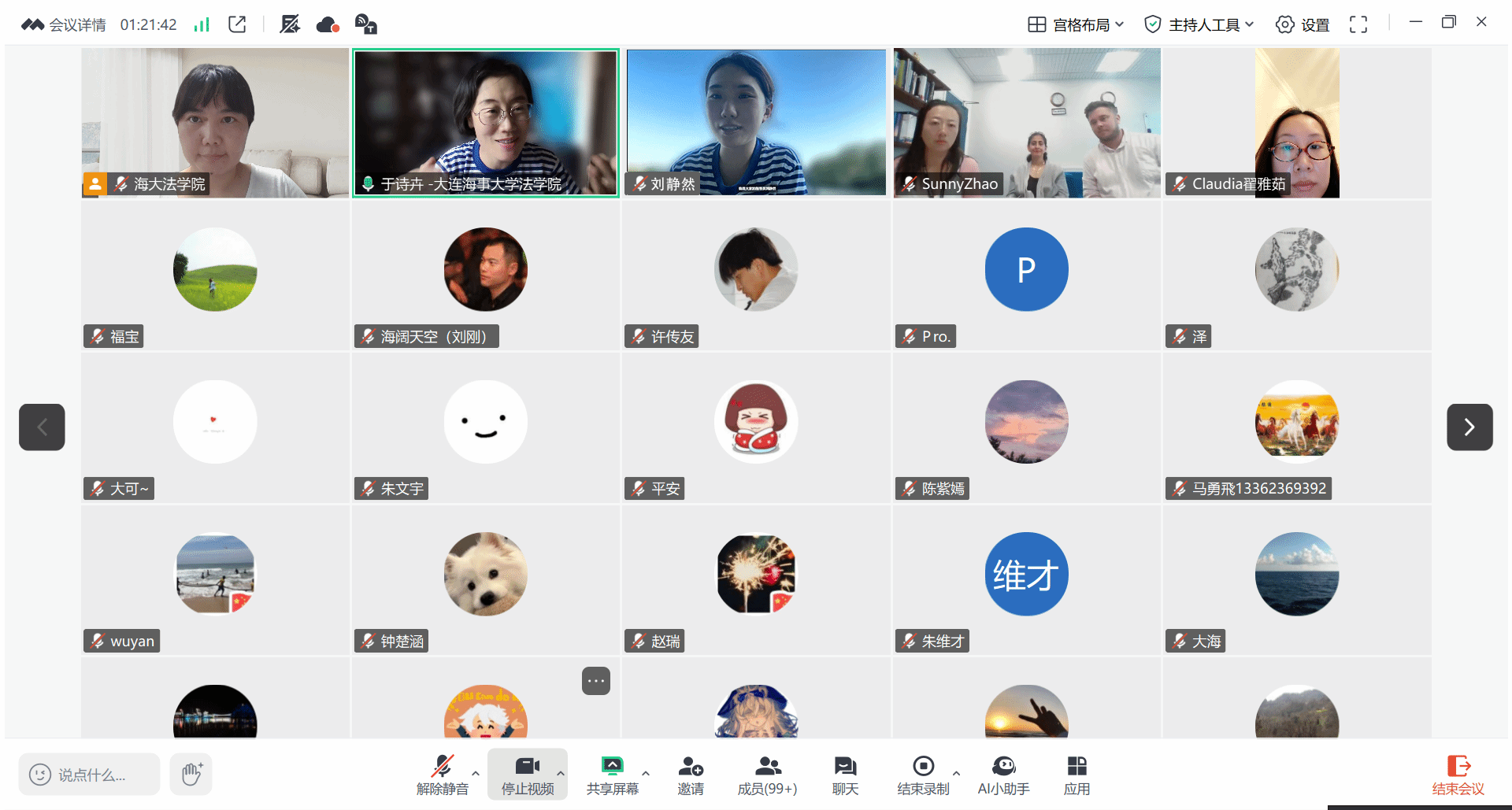Open the members list (99+)
This screenshot has height=810, width=1512.
click(767, 775)
